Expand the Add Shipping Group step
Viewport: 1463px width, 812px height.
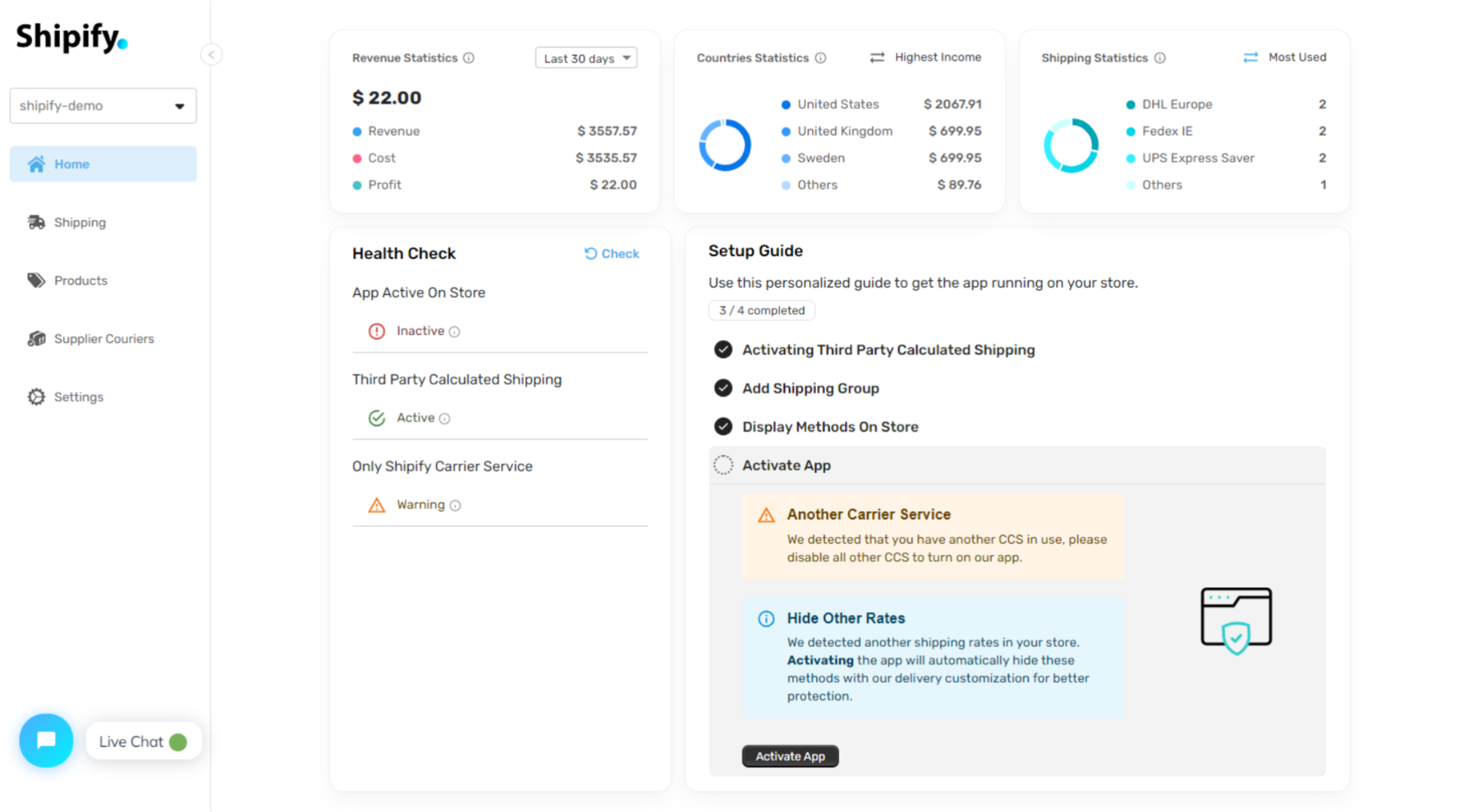pos(810,388)
